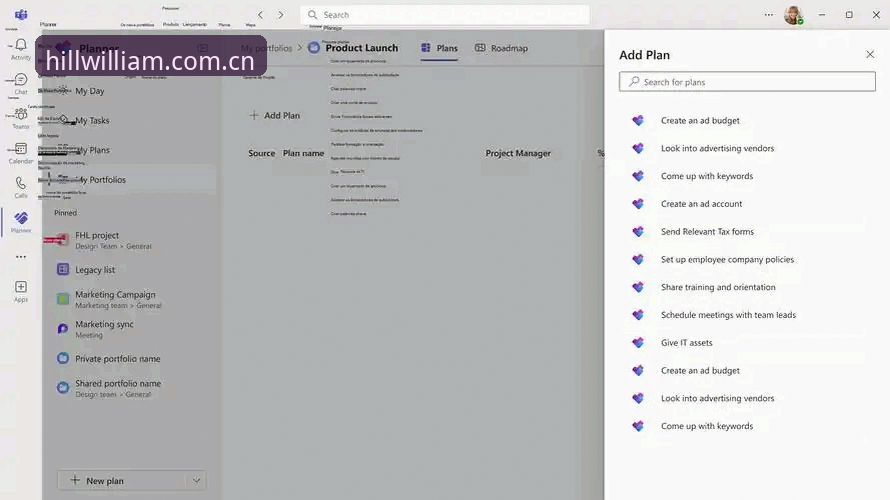Switch to the Plans tab
The image size is (890, 500).
click(x=439, y=48)
